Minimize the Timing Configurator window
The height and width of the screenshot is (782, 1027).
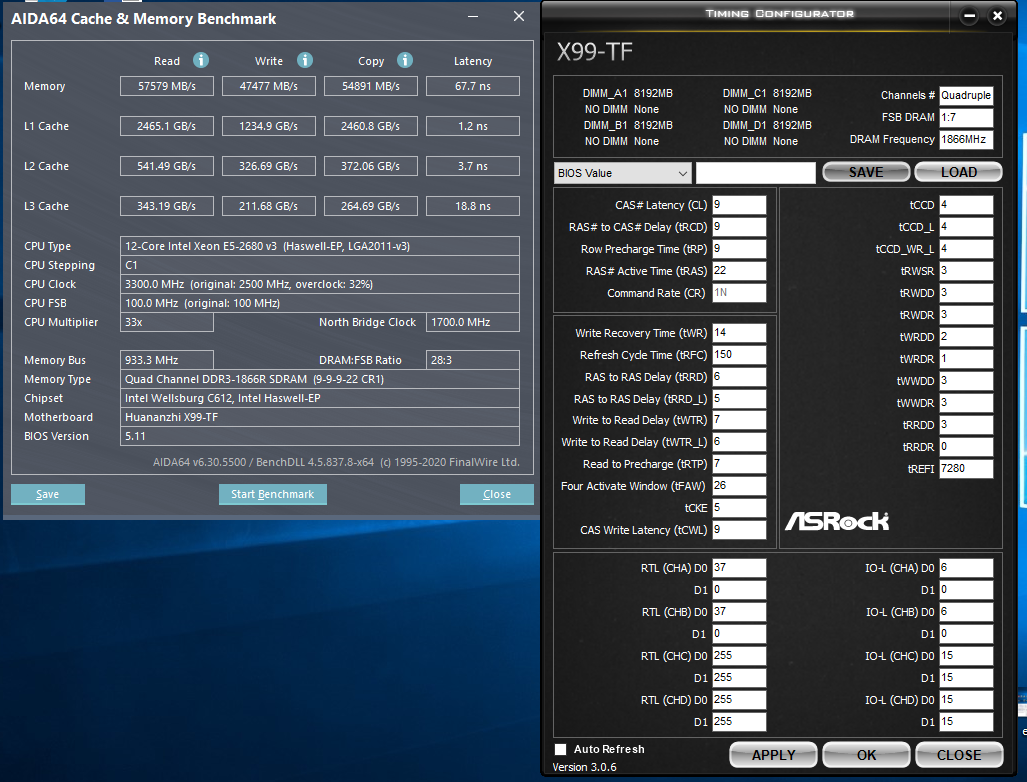(969, 16)
